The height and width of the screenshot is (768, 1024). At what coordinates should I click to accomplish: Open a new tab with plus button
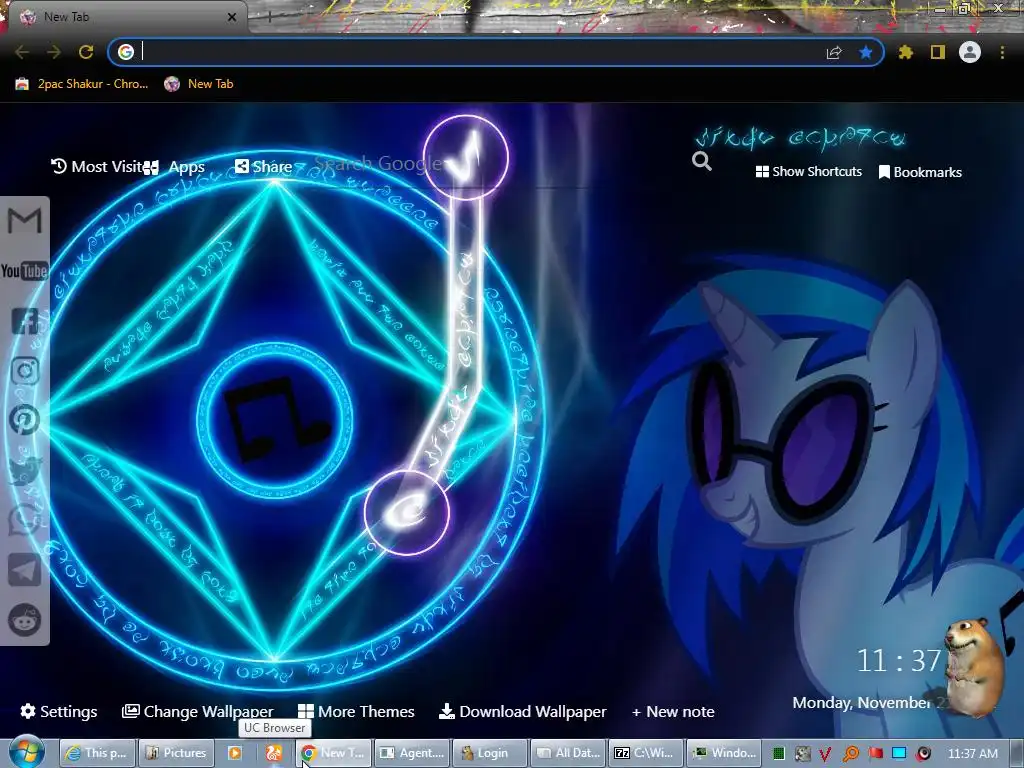tap(269, 17)
